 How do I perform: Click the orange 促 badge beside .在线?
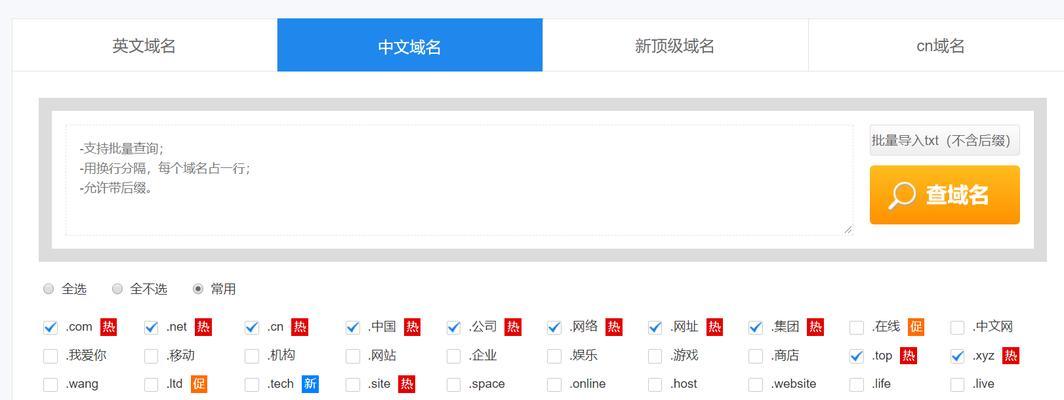pyautogui.click(x=916, y=327)
